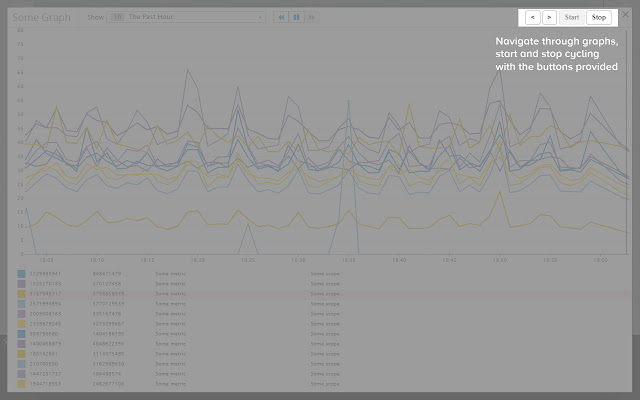This screenshot has height=400, width=640.
Task: Go to the previous graph with the < button
Action: [533, 18]
